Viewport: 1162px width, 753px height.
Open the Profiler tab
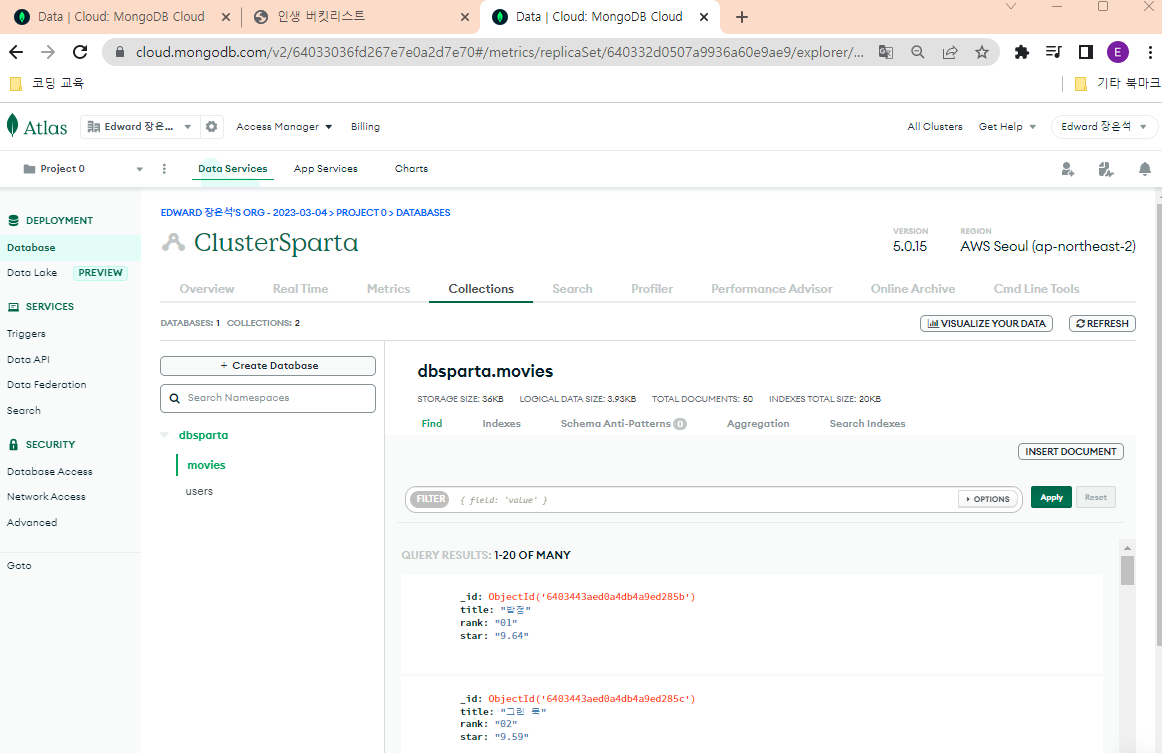pos(652,289)
